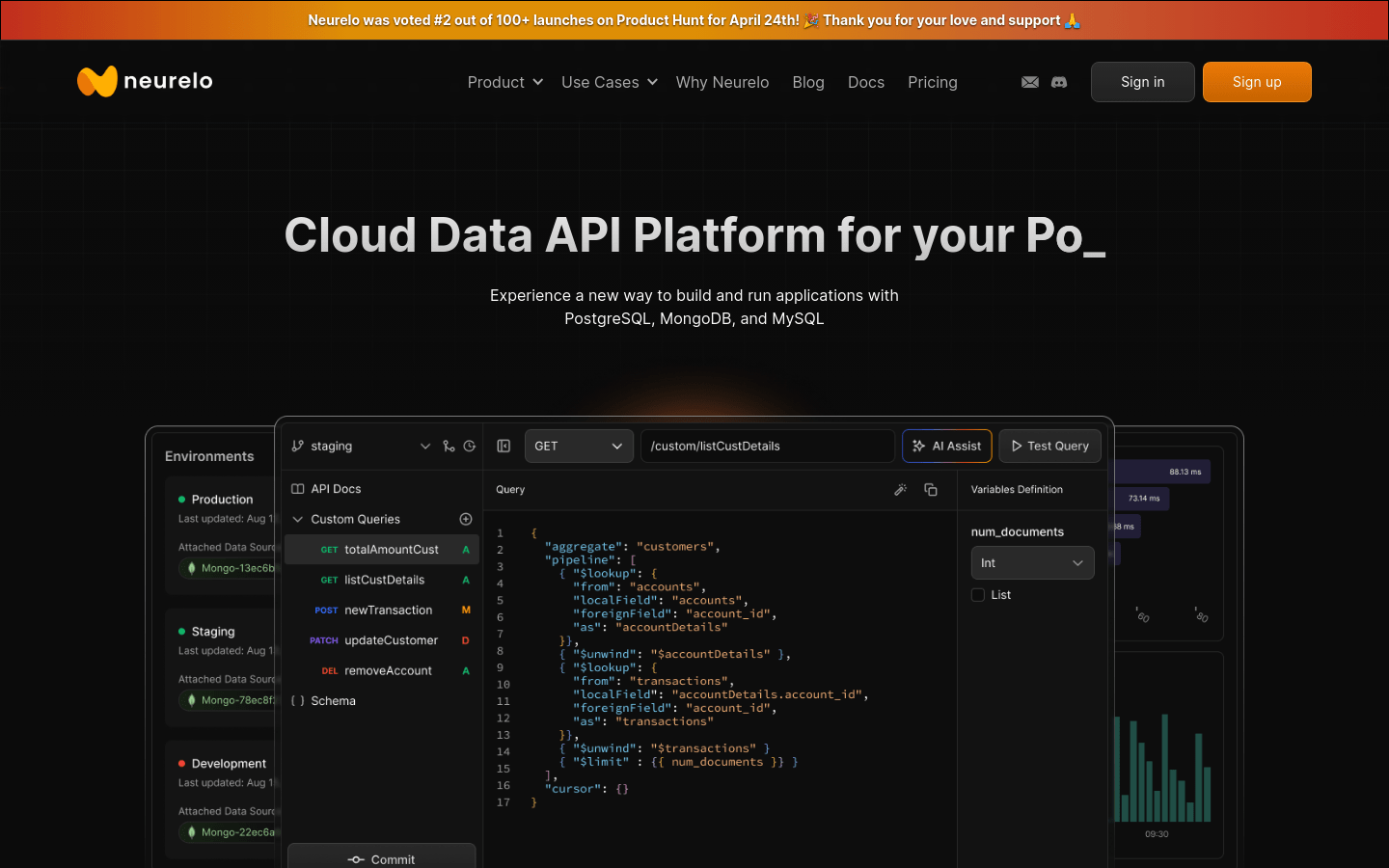Select the totalAmountCust query
Screen dimensions: 1389x868
click(x=382, y=550)
